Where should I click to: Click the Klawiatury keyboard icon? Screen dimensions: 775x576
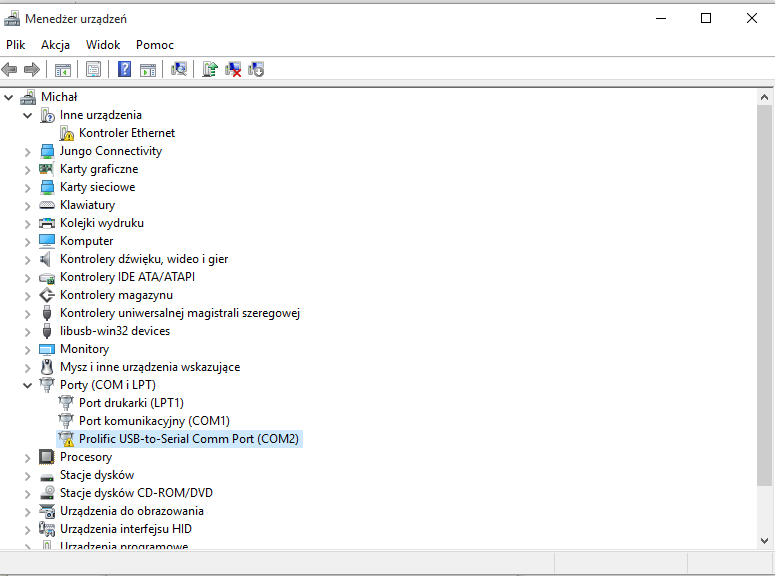(x=47, y=205)
